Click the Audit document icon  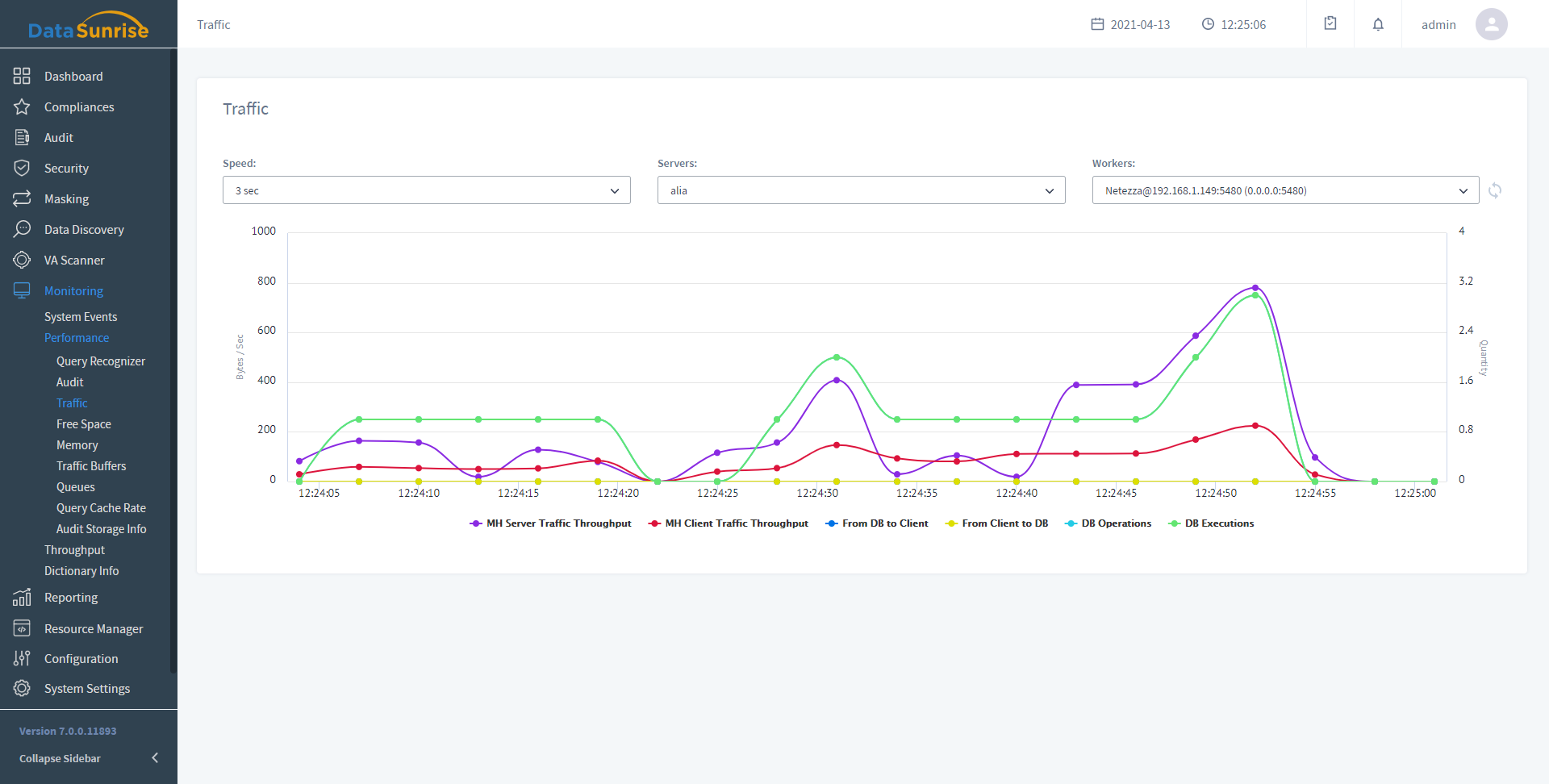pos(22,137)
